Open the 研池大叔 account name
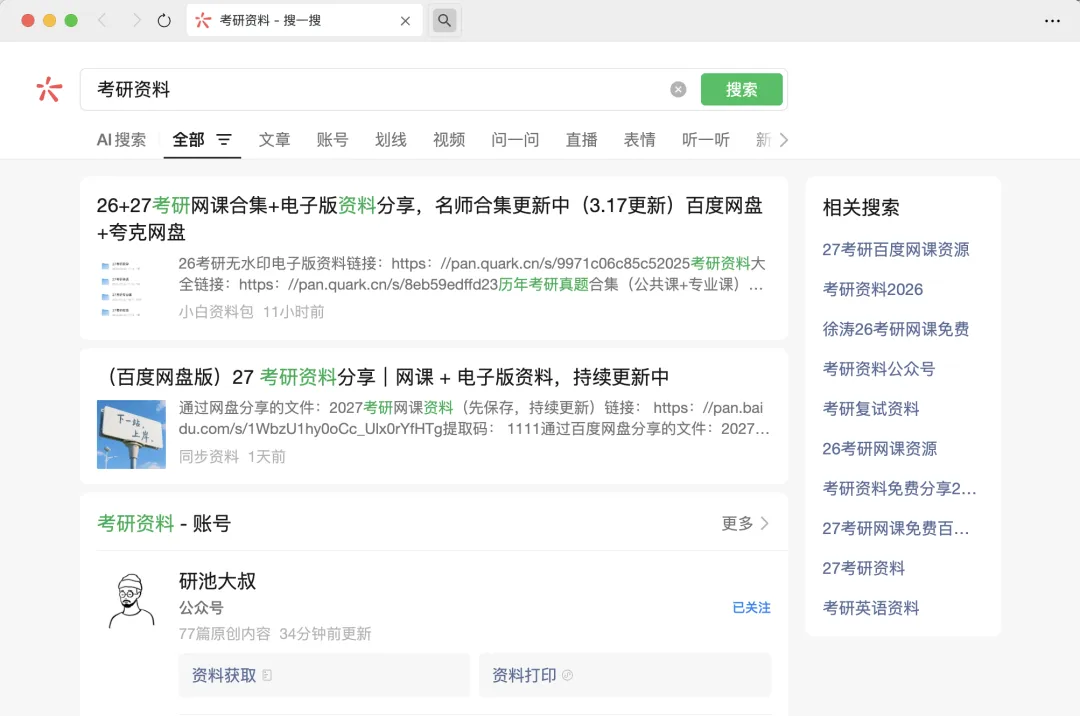Viewport: 1080px width, 716px height. click(217, 581)
